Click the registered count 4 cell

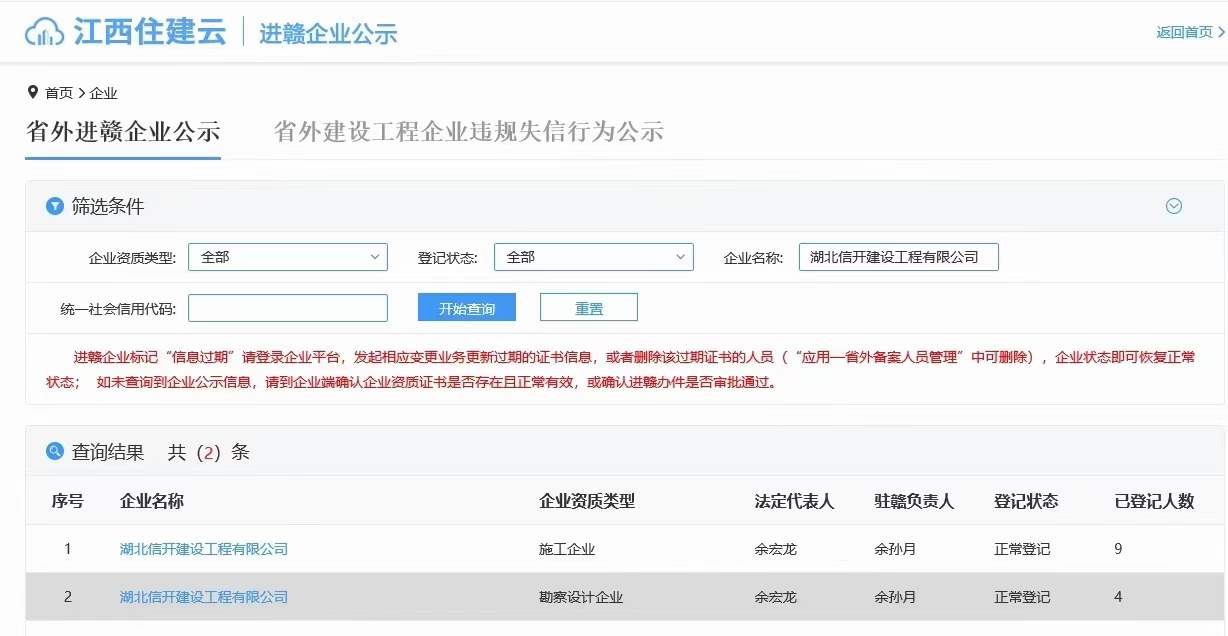[1118, 596]
